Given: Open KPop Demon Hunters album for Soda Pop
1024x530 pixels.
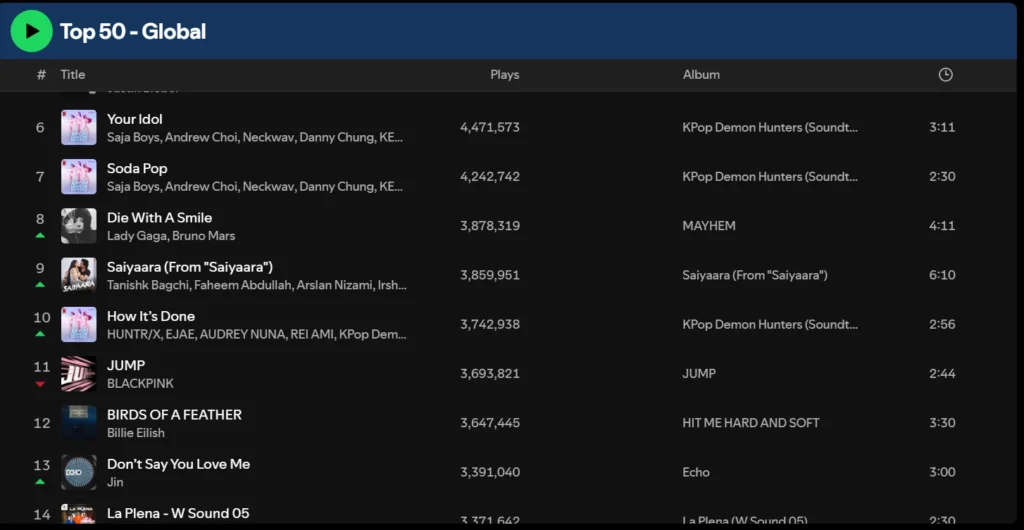Looking at the screenshot, I should click(770, 177).
